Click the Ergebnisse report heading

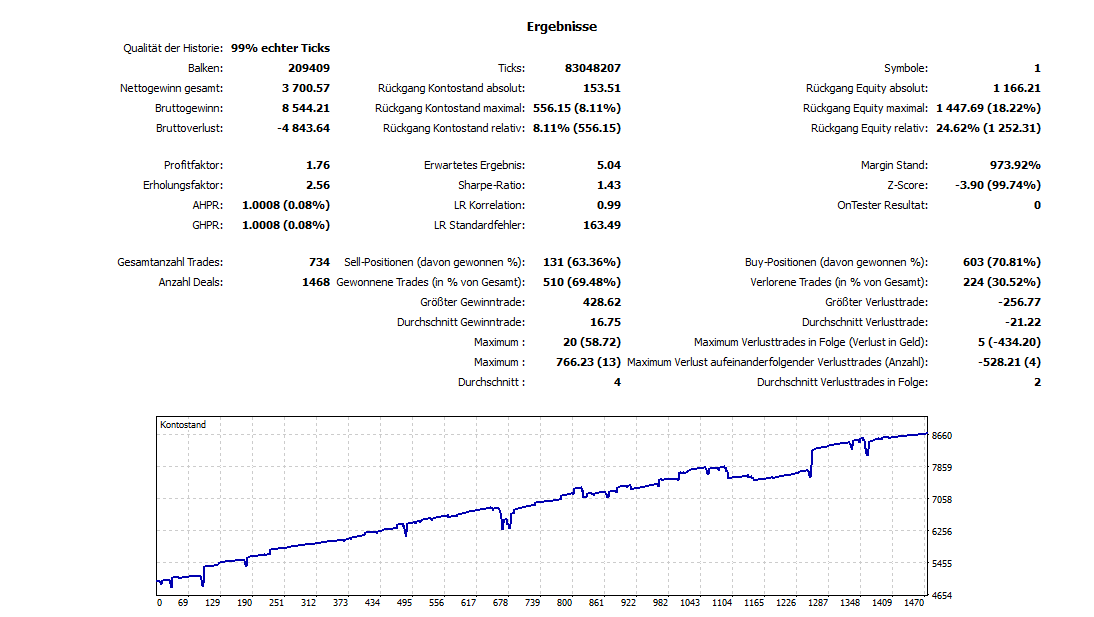point(561,27)
